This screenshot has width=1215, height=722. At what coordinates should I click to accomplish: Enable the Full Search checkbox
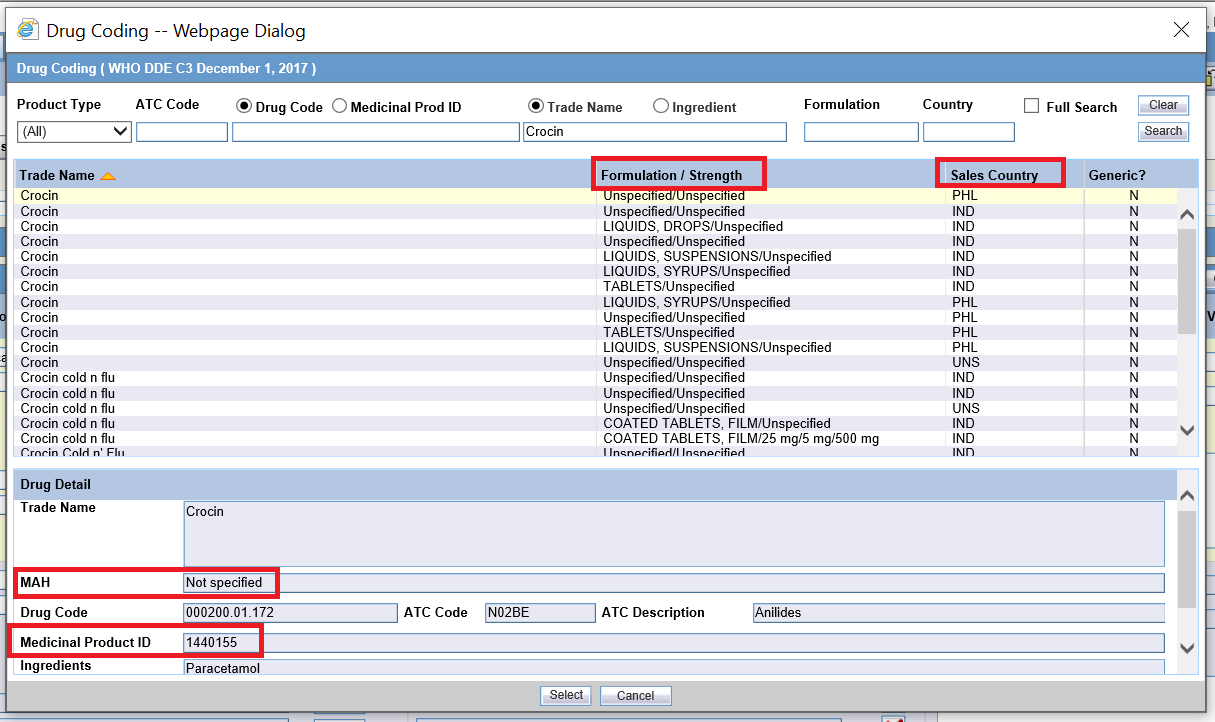pos(1032,106)
